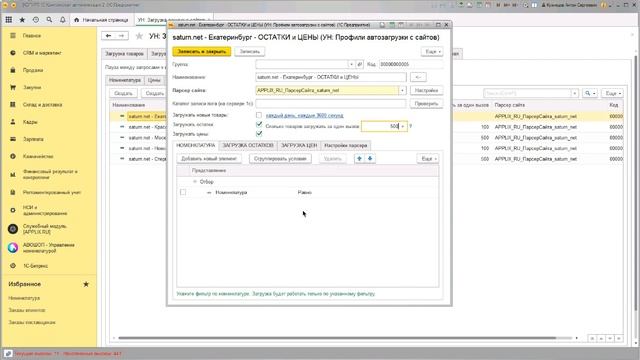
Task: Click the Проверить button
Action: coord(426,104)
